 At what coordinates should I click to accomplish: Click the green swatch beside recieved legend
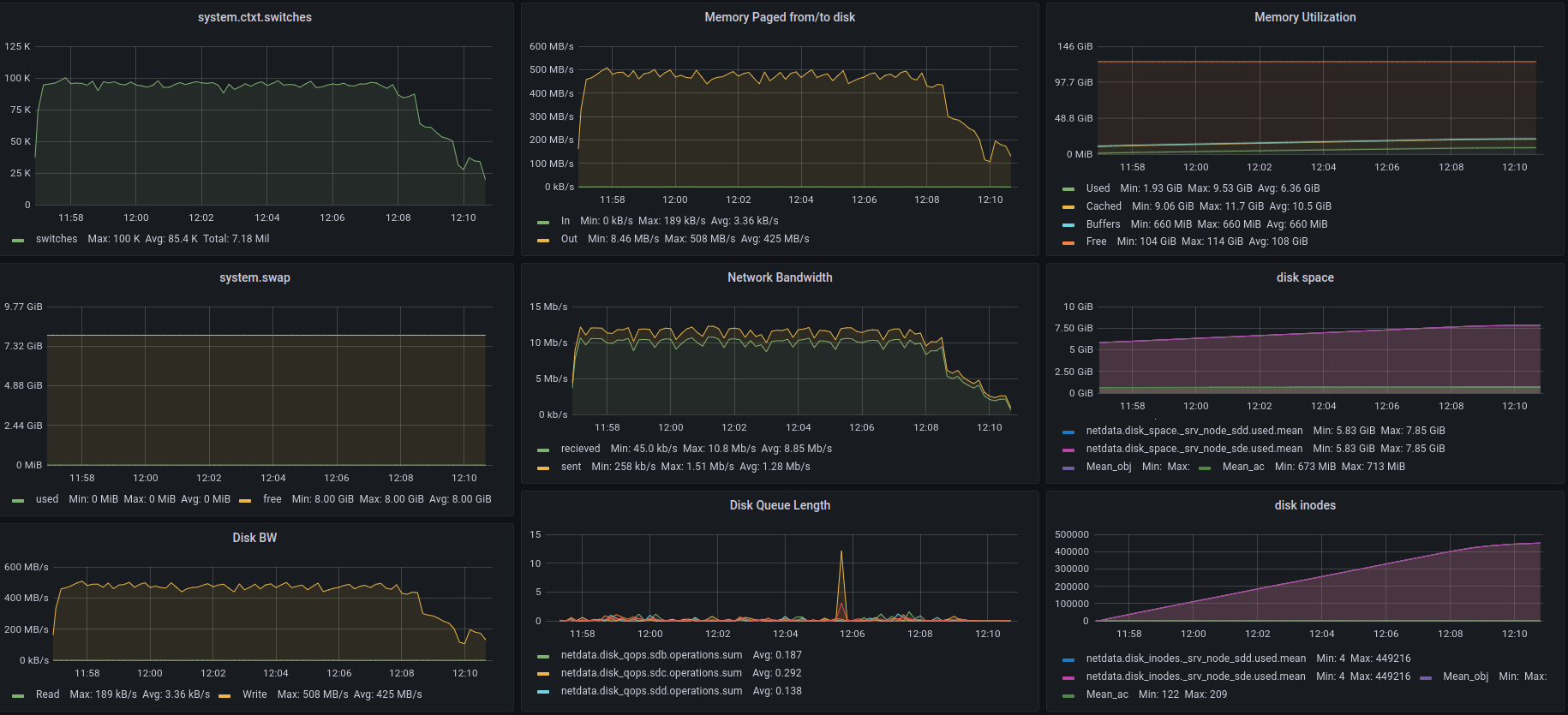click(542, 450)
